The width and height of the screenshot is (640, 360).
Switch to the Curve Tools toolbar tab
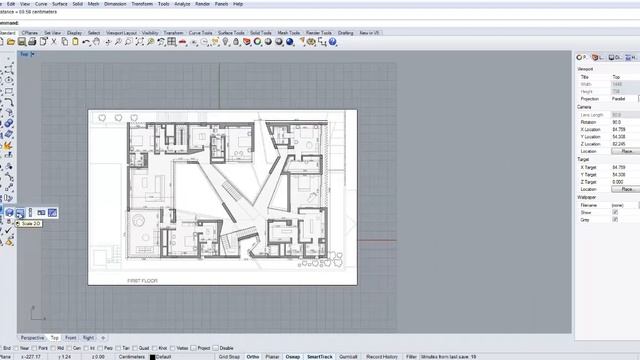(200, 33)
